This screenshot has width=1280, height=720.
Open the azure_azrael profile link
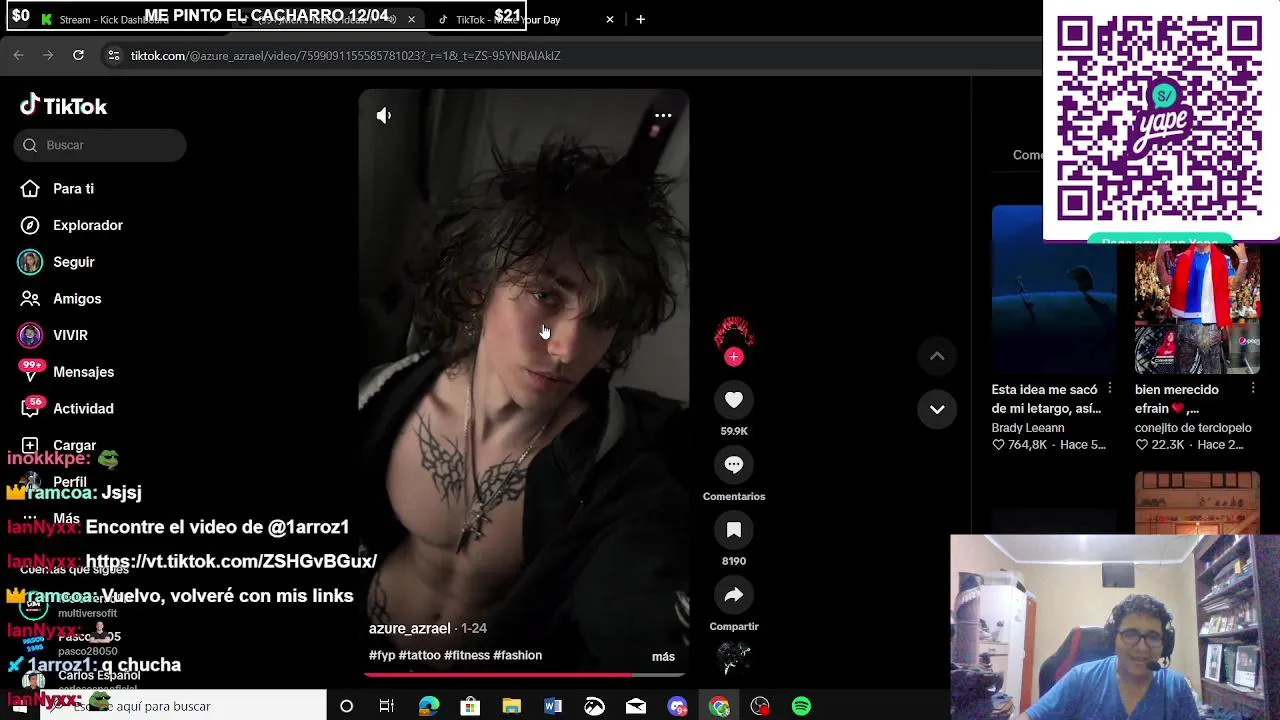point(409,629)
